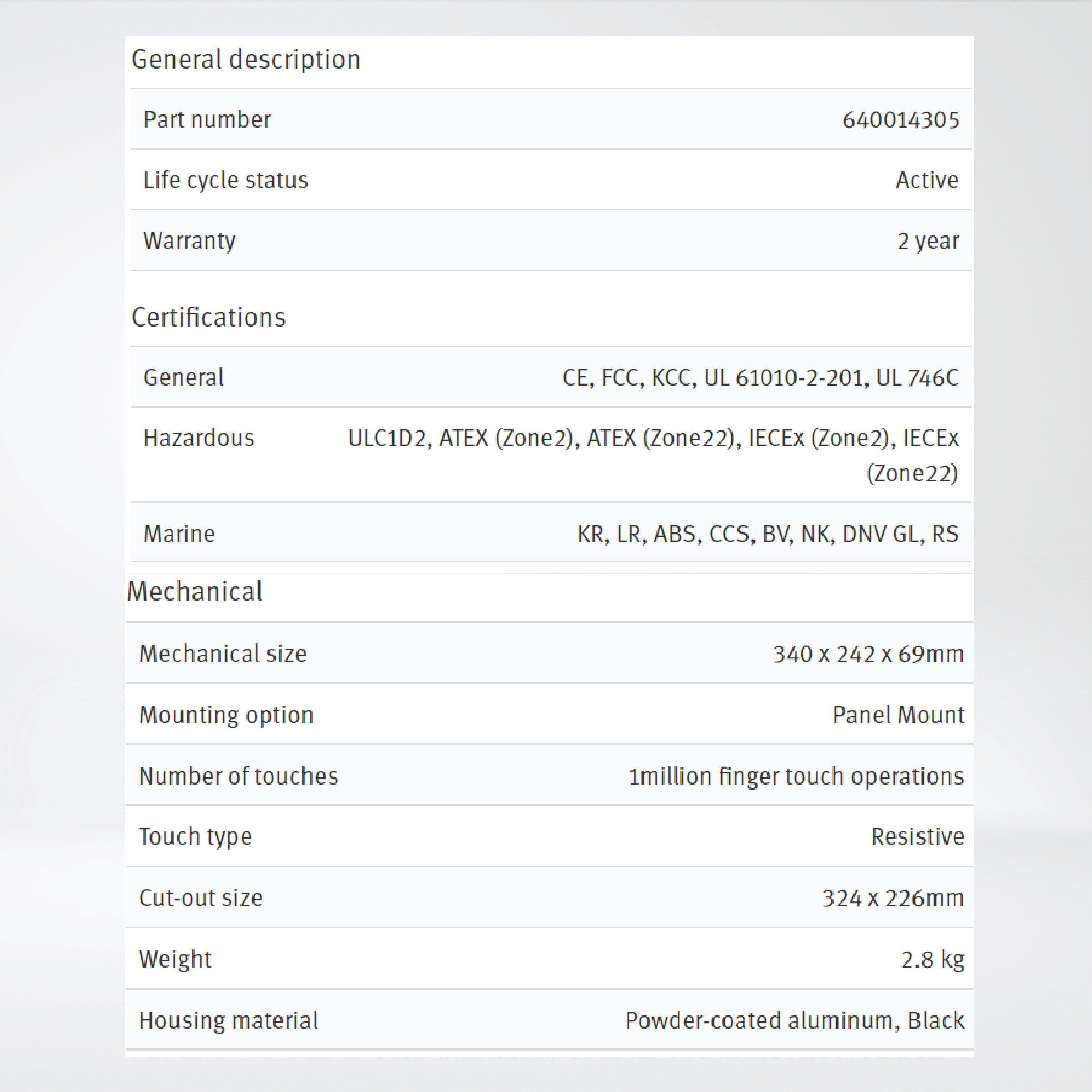Click the 2.8 kg weight value
Viewport: 1092px width, 1092px height.
[932, 959]
